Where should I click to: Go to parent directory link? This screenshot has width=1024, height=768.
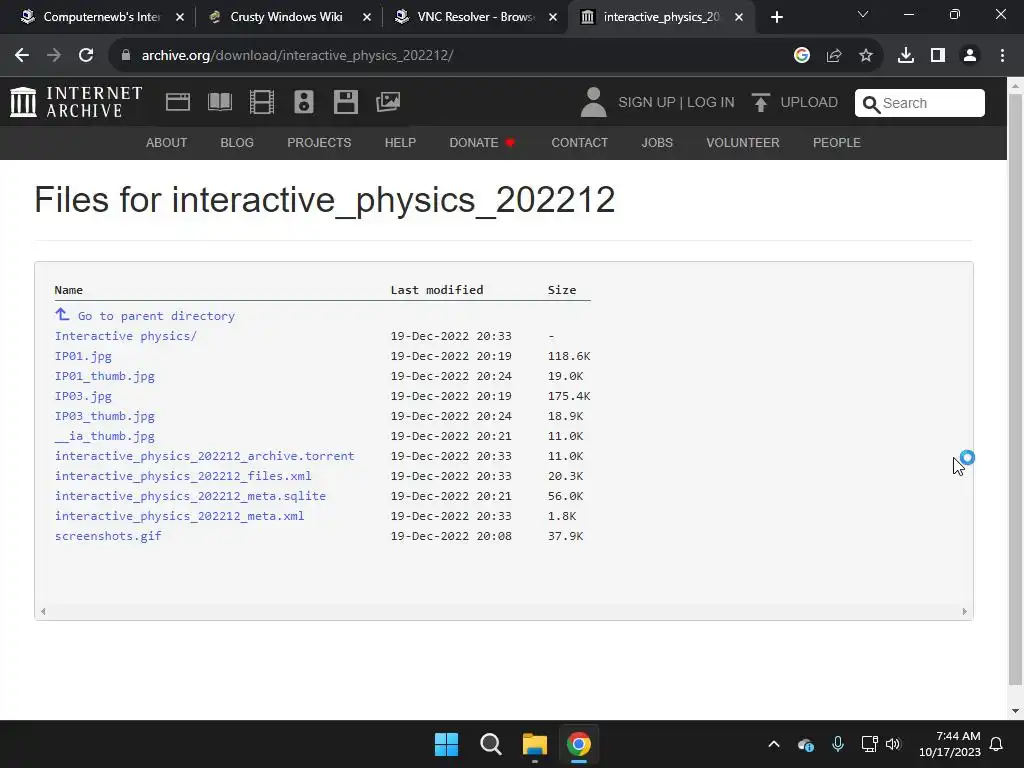(156, 316)
